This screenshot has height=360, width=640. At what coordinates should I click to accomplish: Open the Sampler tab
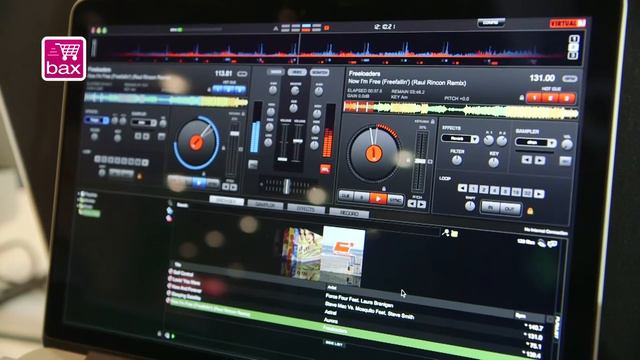[x=265, y=204]
